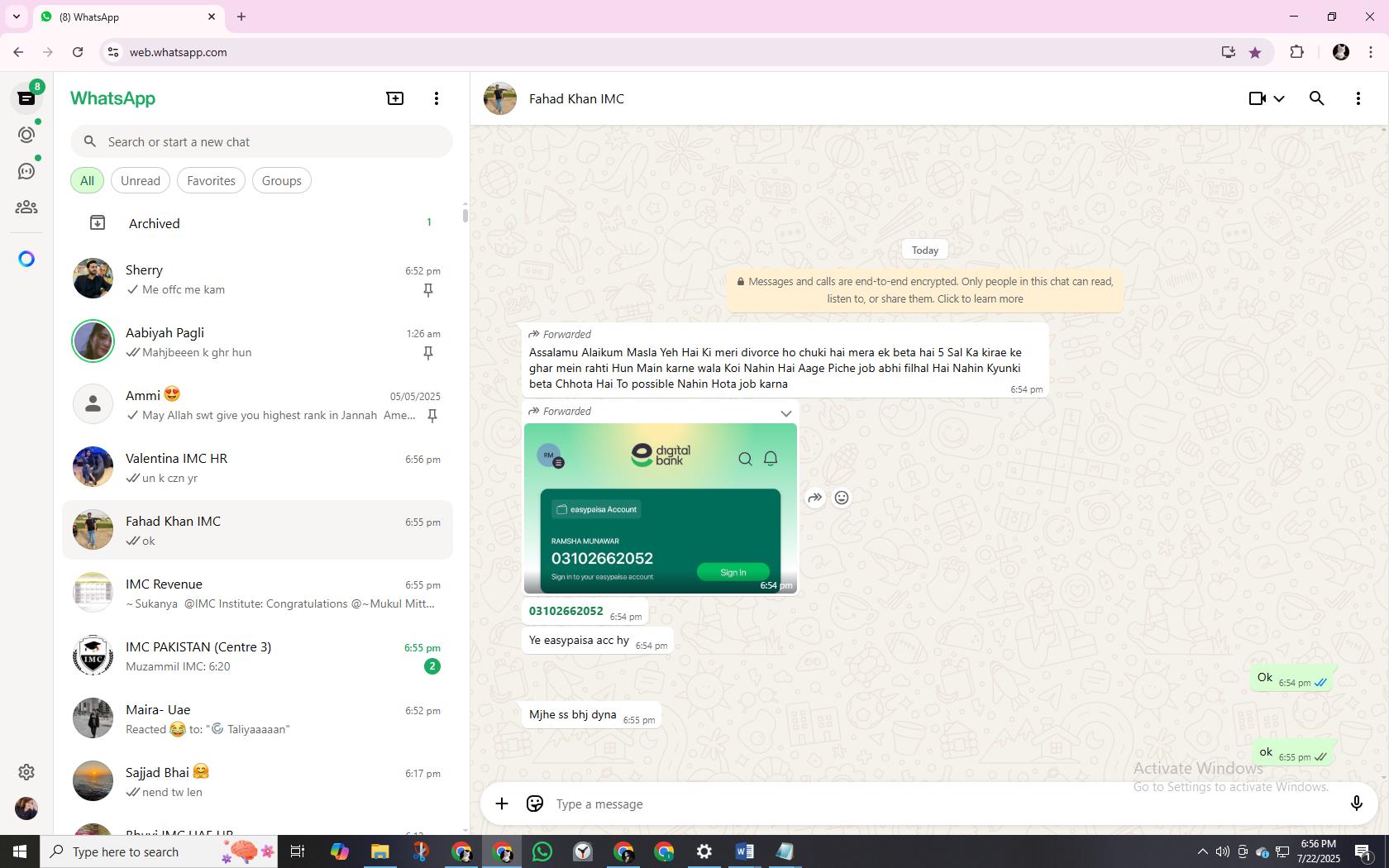Open the Sajjad Bhai chat

(x=258, y=782)
